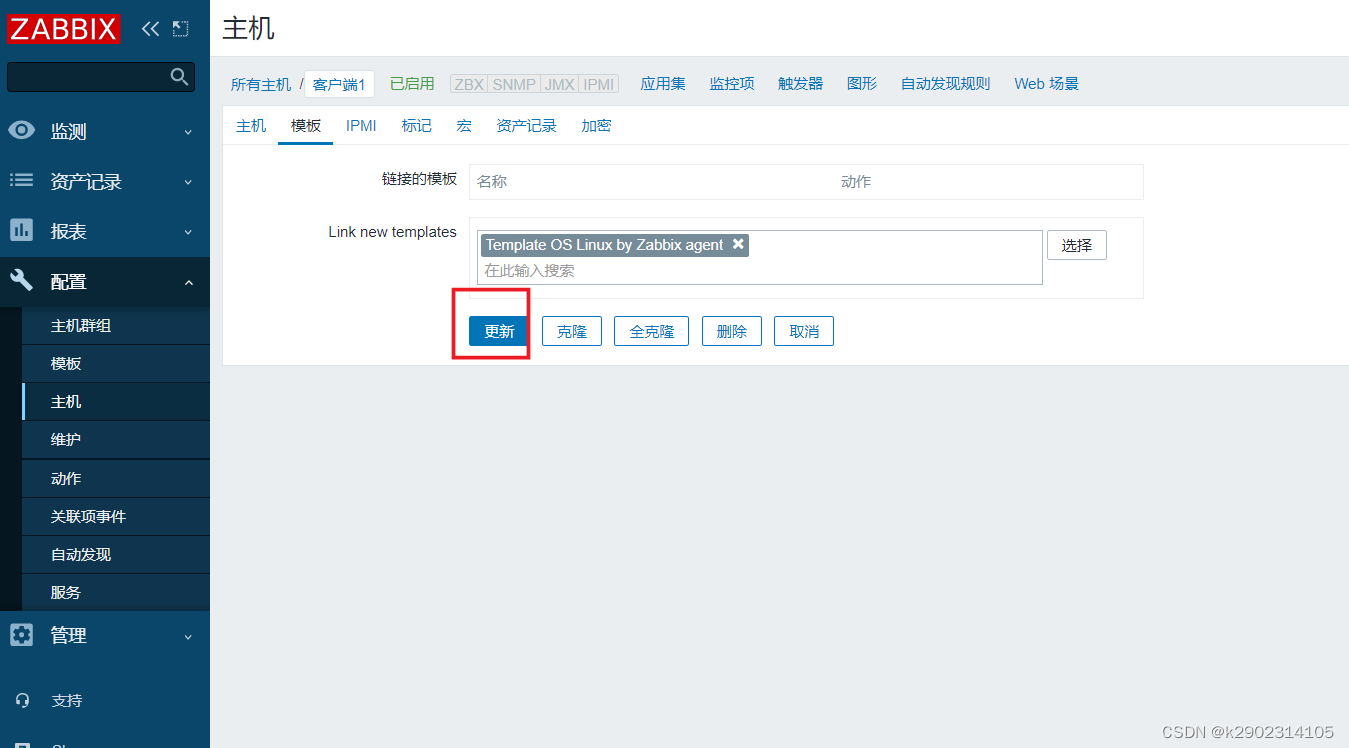This screenshot has height=748, width=1349.
Task: Click the 配置 wrench icon
Action: (x=22, y=281)
